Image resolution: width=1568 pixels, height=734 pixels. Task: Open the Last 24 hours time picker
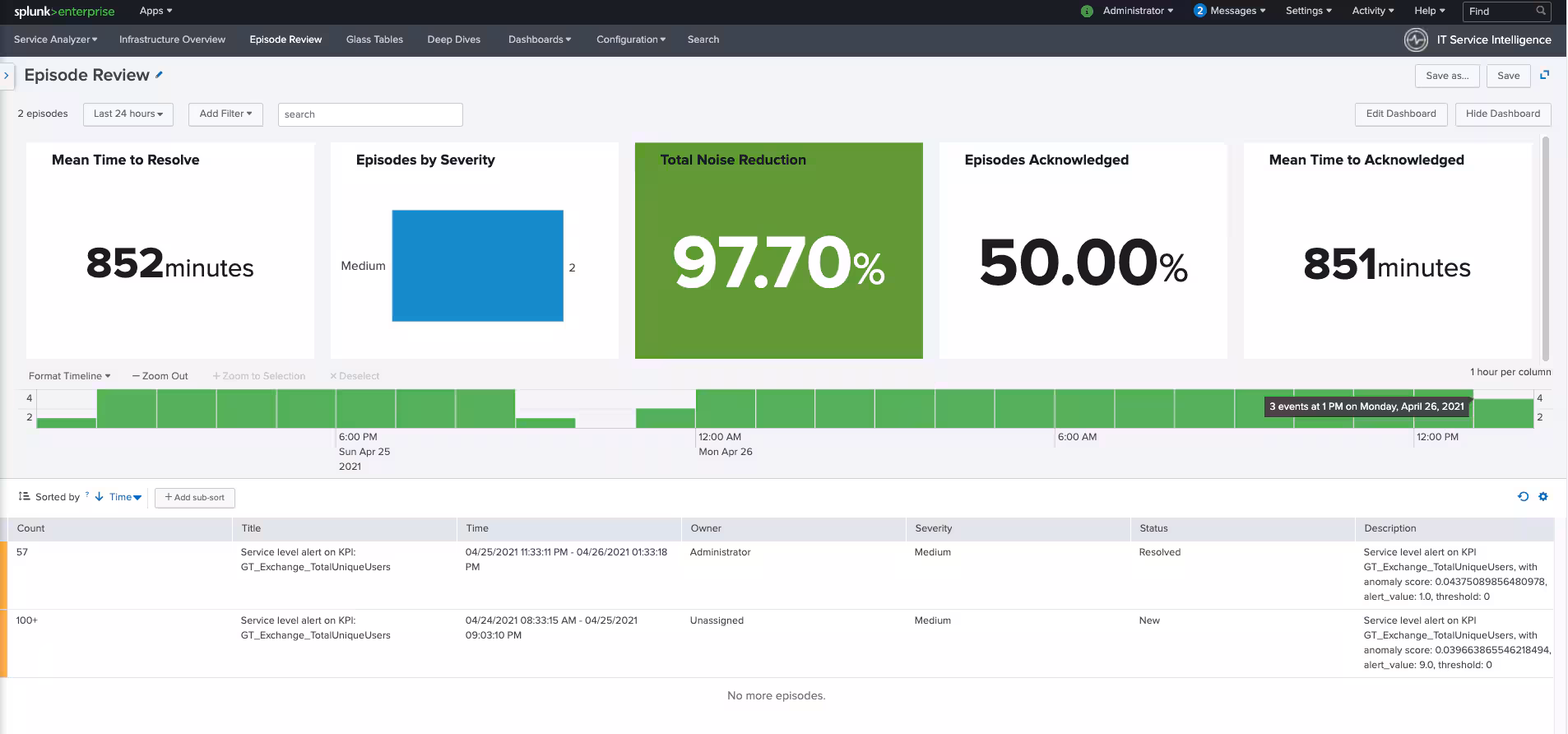pyautogui.click(x=128, y=114)
